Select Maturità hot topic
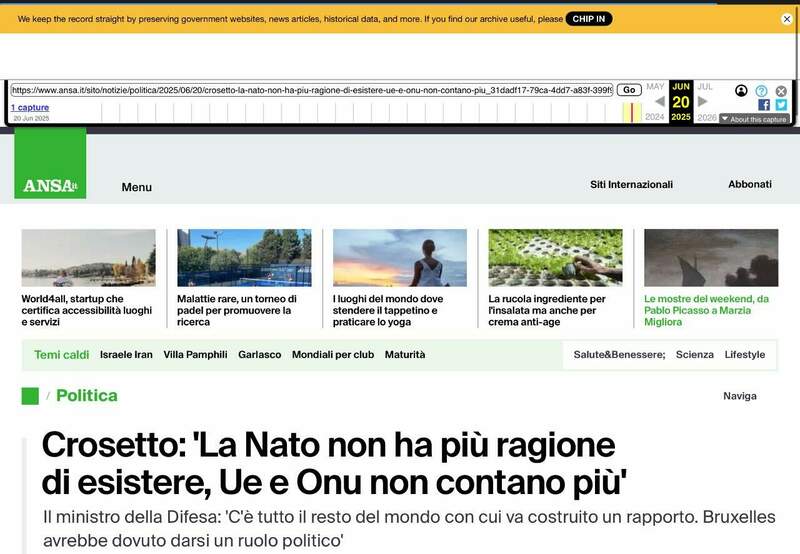The image size is (800, 554). pyautogui.click(x=405, y=355)
